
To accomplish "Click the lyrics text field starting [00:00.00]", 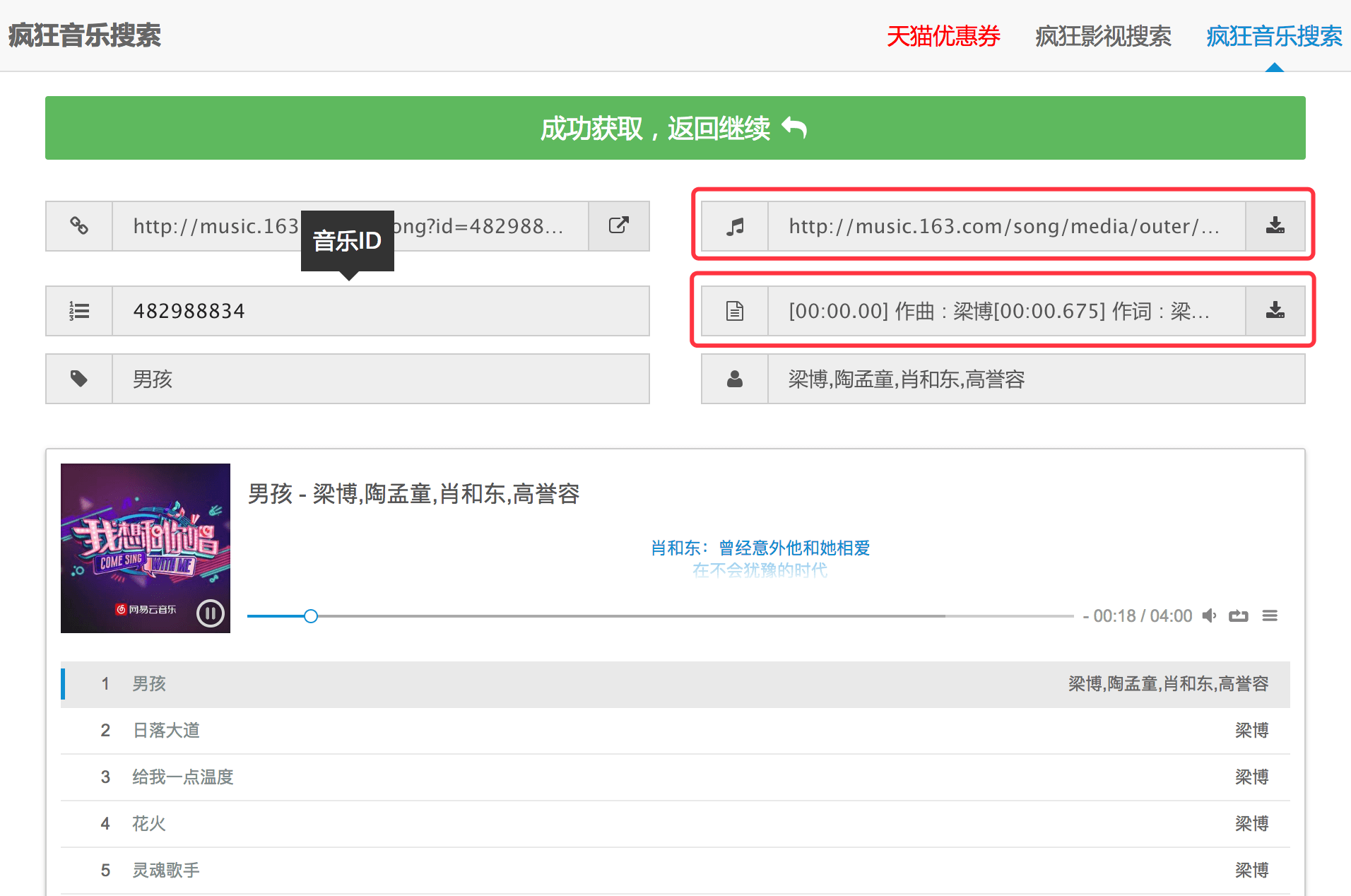I will 1007,311.
